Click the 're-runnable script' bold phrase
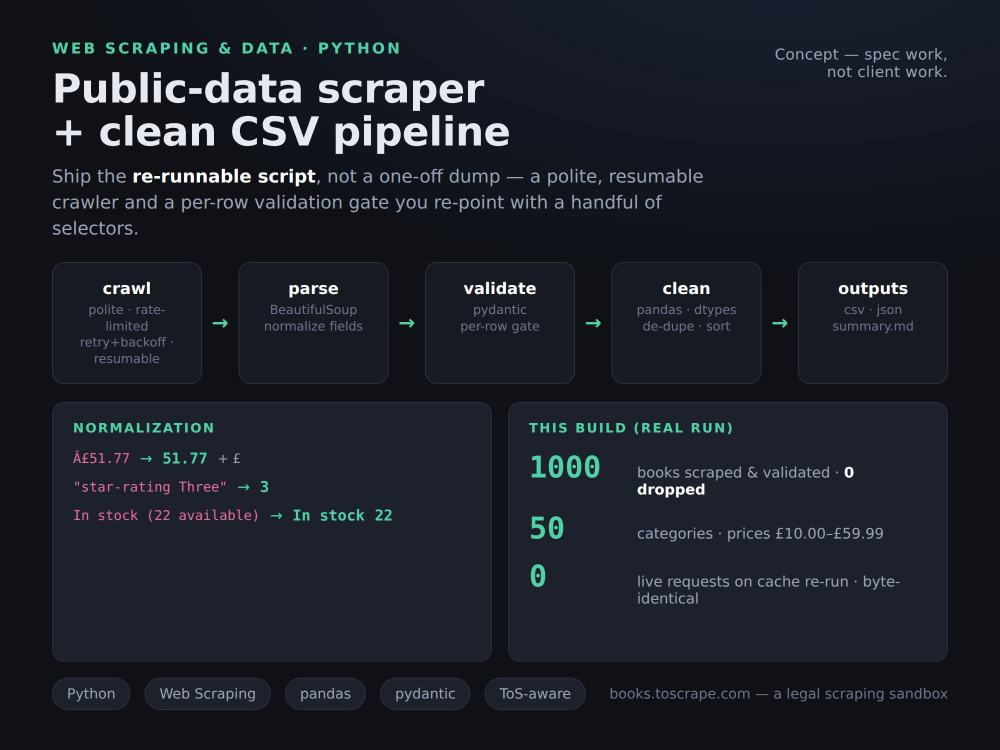The image size is (1000, 750). click(224, 176)
